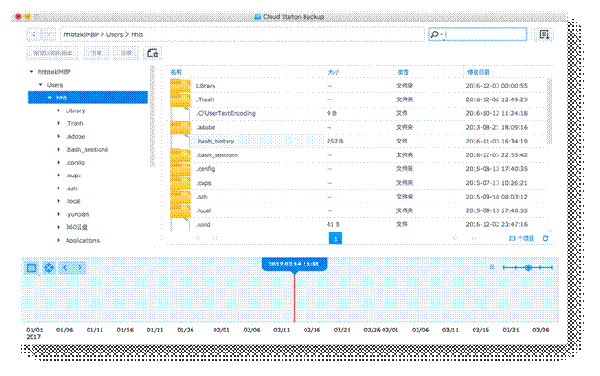Screen dimensions: 600x376
Task: Click the magnifier icon in search box
Action: click(435, 34)
